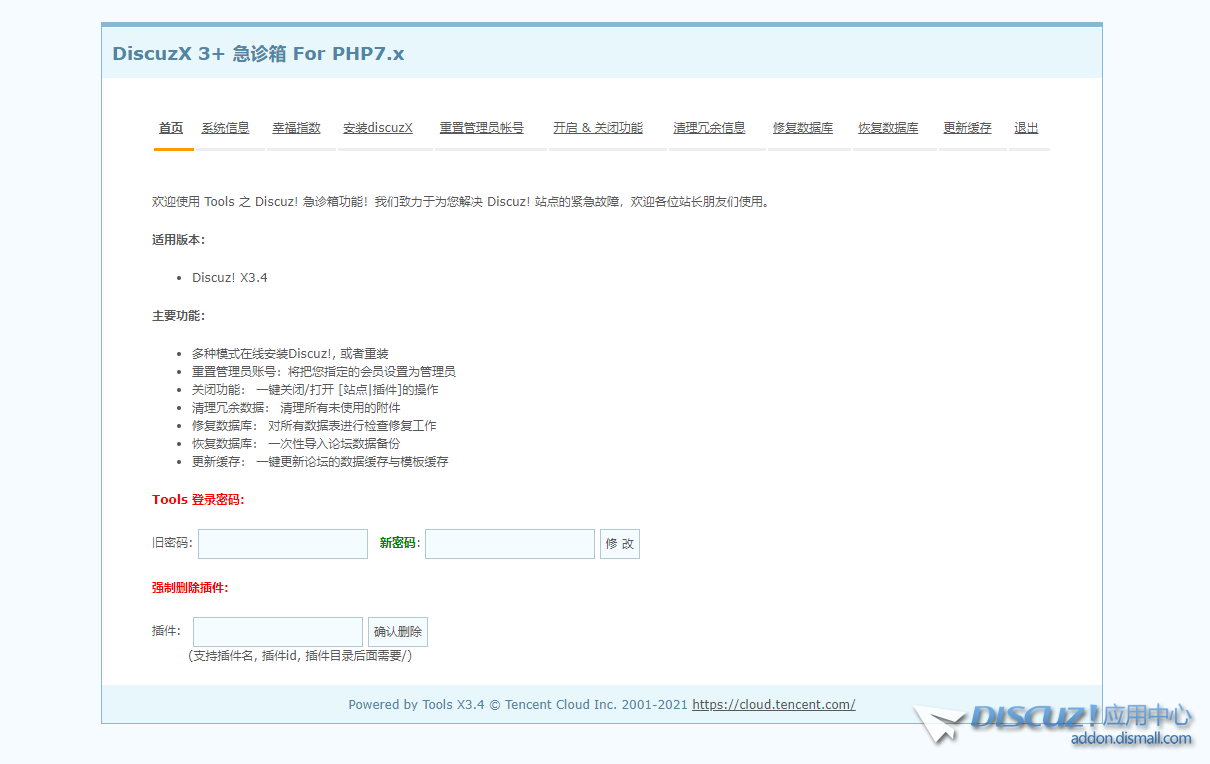Open the 修复数据库 tab
1210x764 pixels.
coord(803,128)
